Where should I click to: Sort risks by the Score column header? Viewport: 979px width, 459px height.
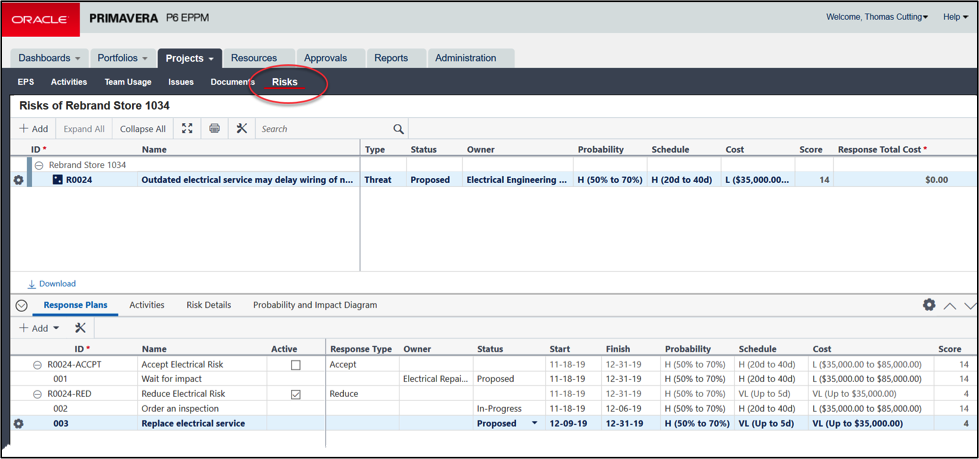pos(810,150)
